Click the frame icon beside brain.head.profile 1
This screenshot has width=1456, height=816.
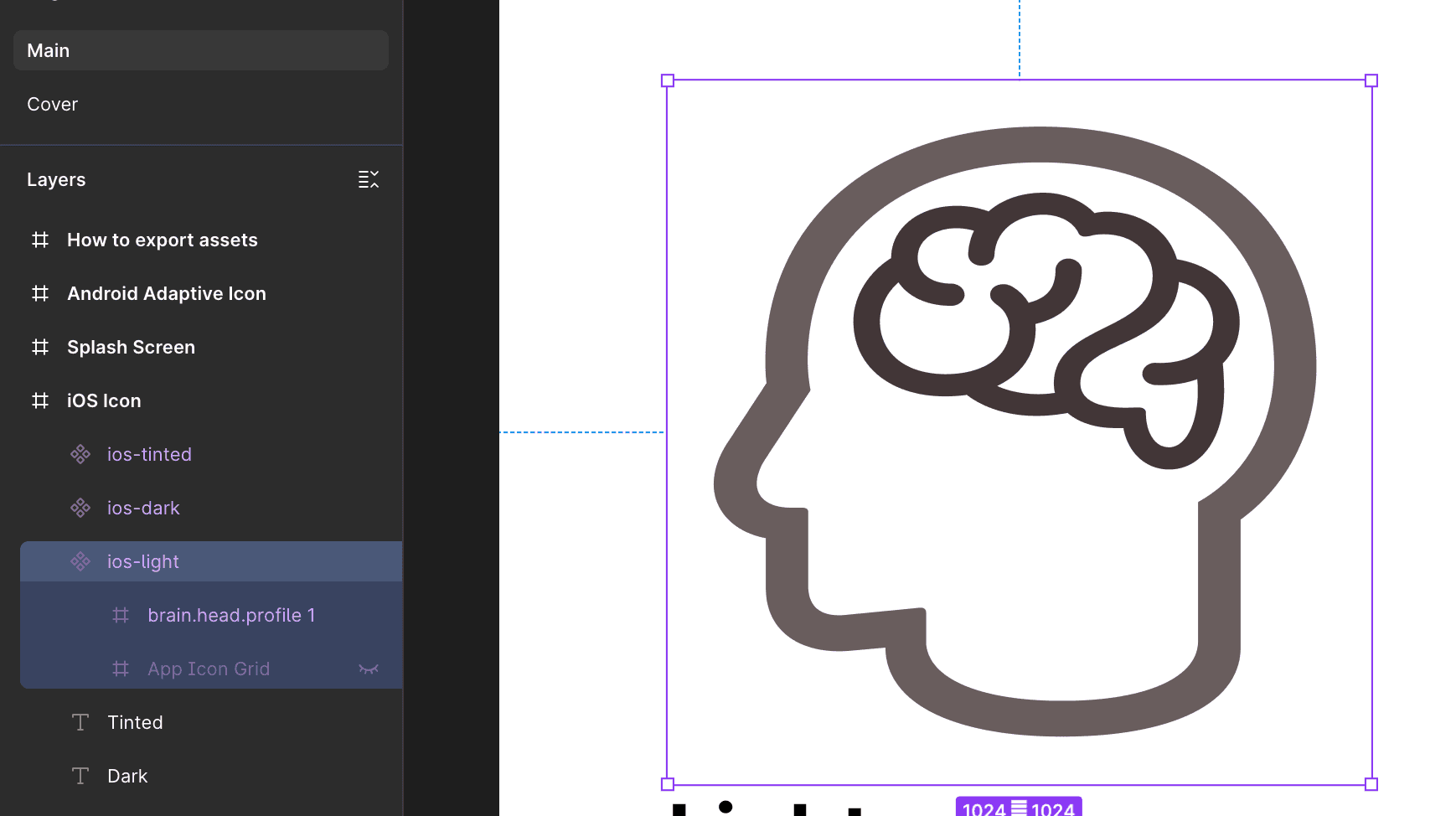point(121,615)
